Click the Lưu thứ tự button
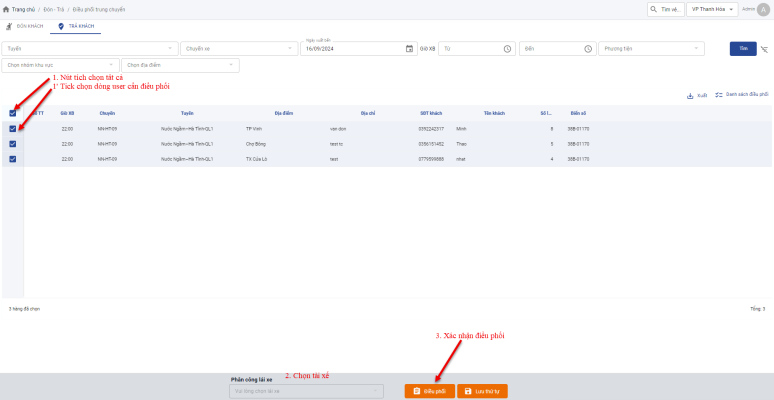Image resolution: width=774 pixels, height=400 pixels. coord(482,391)
